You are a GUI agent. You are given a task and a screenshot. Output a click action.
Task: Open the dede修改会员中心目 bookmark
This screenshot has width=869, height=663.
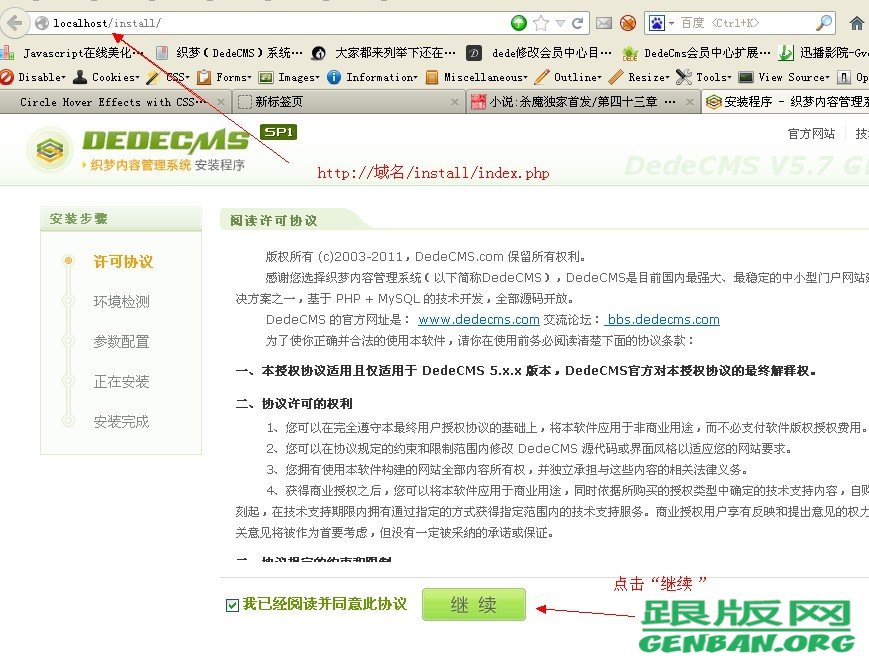tap(539, 53)
